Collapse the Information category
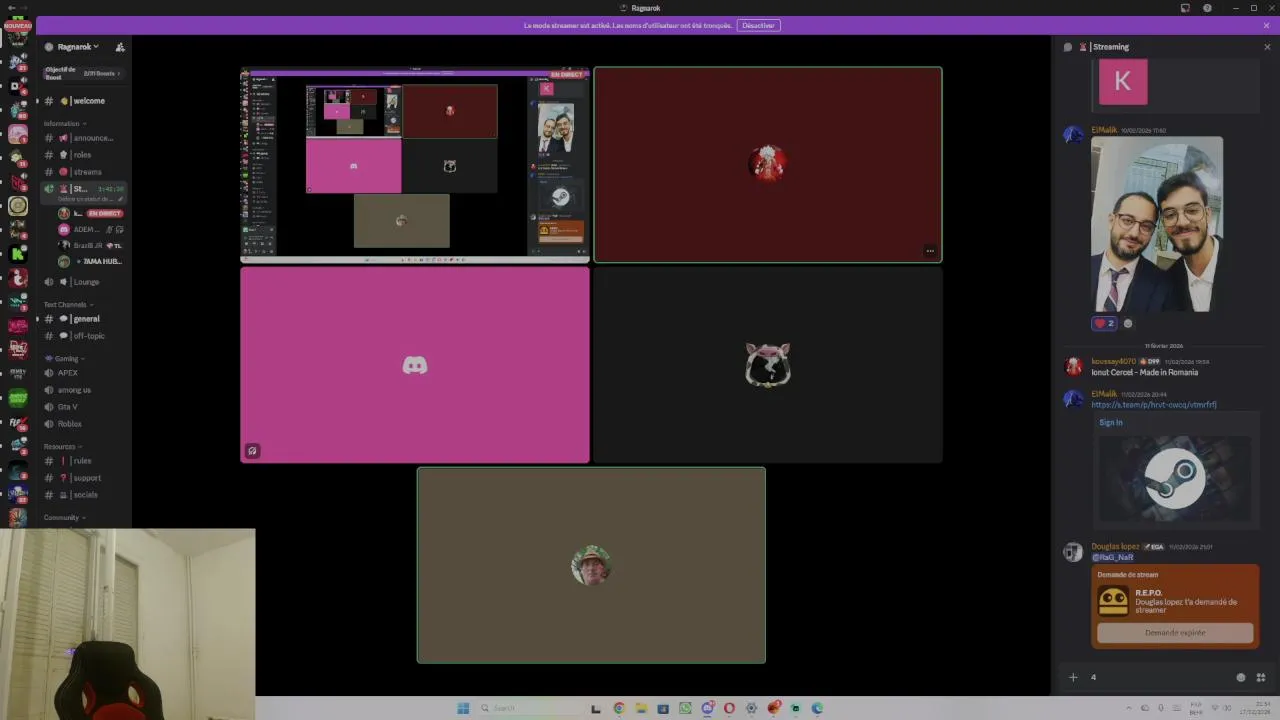Viewport: 1280px width, 720px height. click(64, 124)
